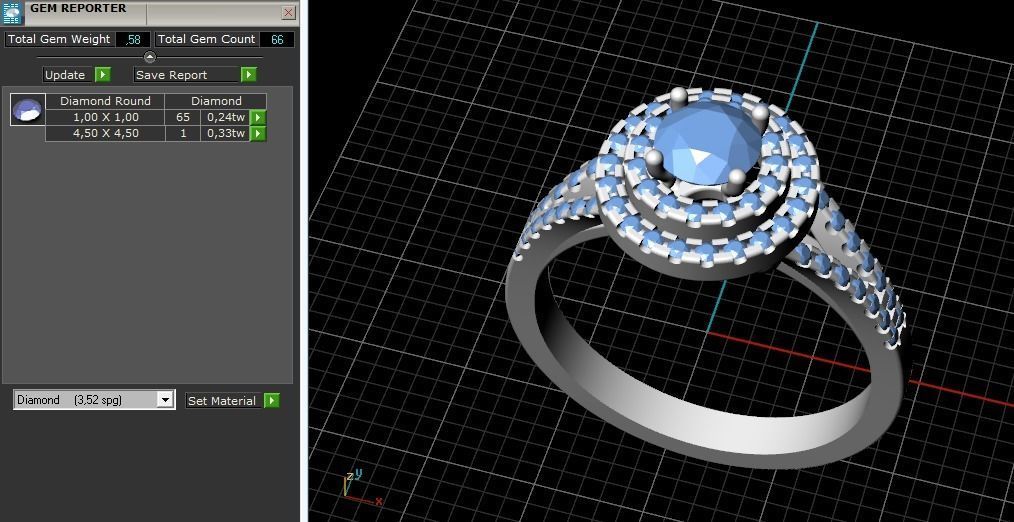Click the count cell showing 65
Viewport: 1014px width, 522px height.
tap(183, 117)
